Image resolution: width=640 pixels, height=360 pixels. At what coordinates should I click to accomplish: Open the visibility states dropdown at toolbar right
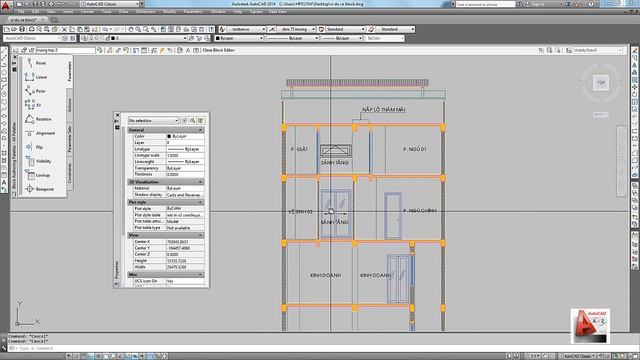click(x=598, y=50)
